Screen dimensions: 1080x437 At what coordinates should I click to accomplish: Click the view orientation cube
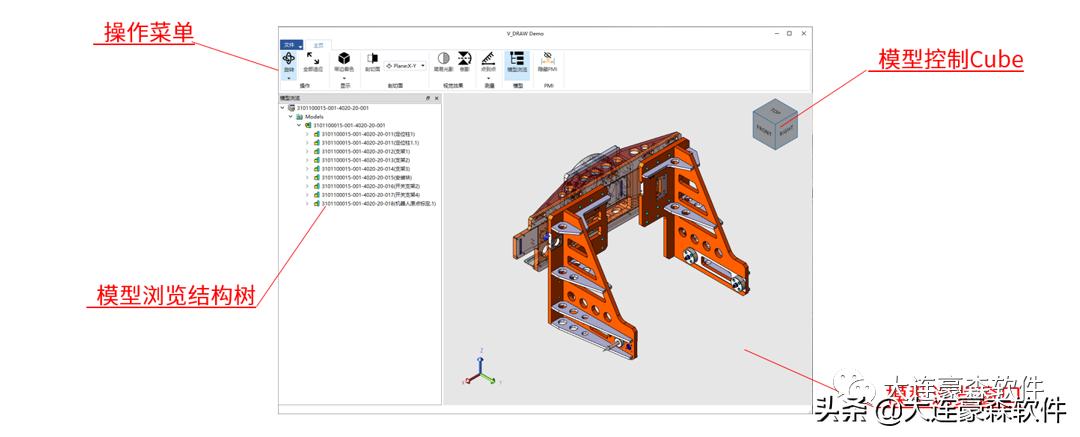(774, 127)
